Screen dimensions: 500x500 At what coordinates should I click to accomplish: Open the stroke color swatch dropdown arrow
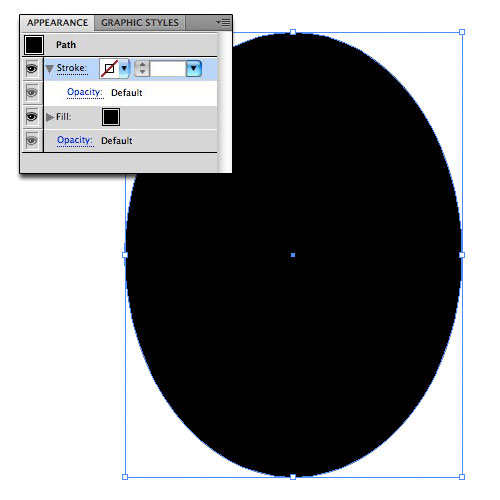pos(124,69)
